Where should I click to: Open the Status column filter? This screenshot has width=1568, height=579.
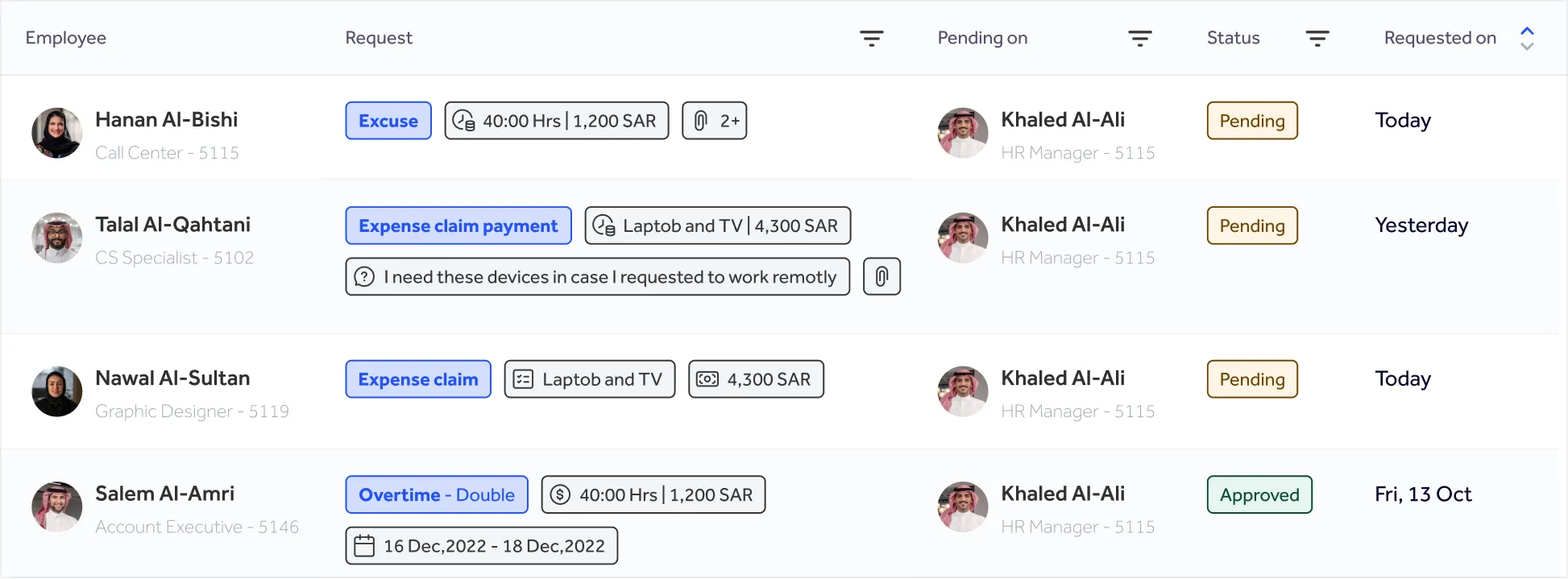[1317, 38]
